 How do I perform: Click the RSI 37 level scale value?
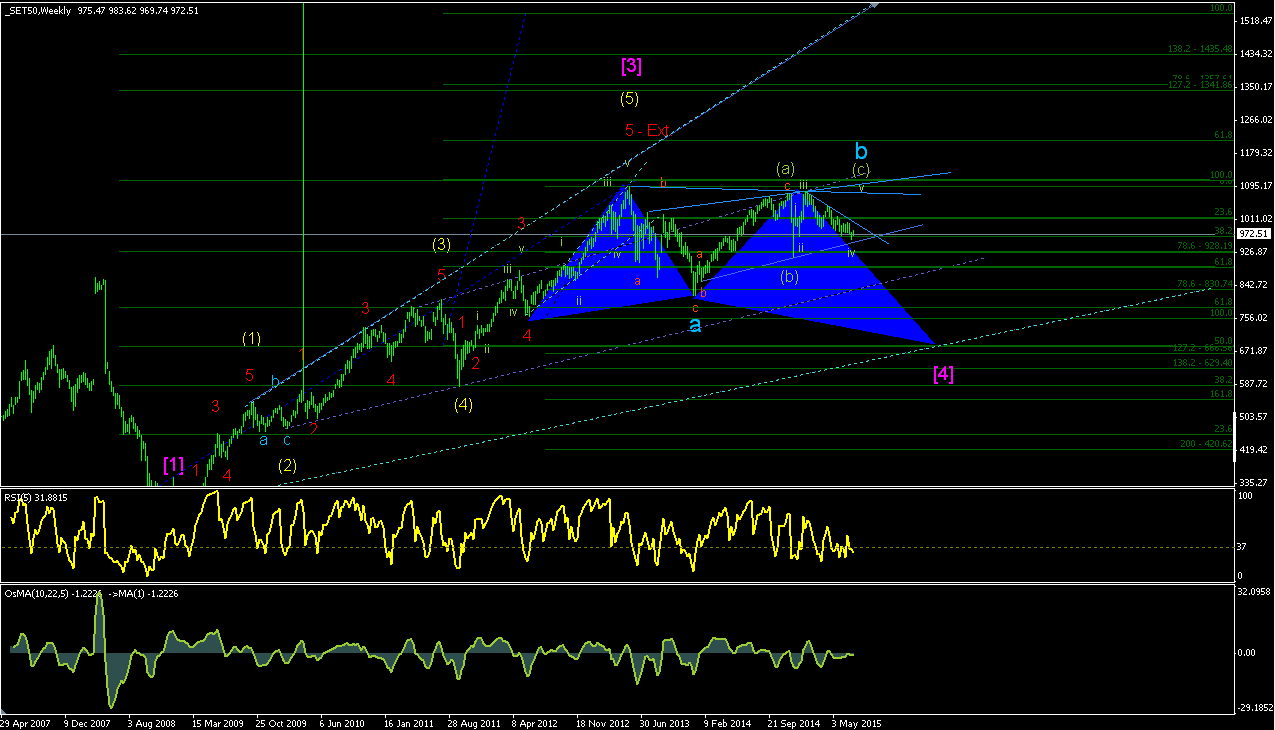point(1243,548)
